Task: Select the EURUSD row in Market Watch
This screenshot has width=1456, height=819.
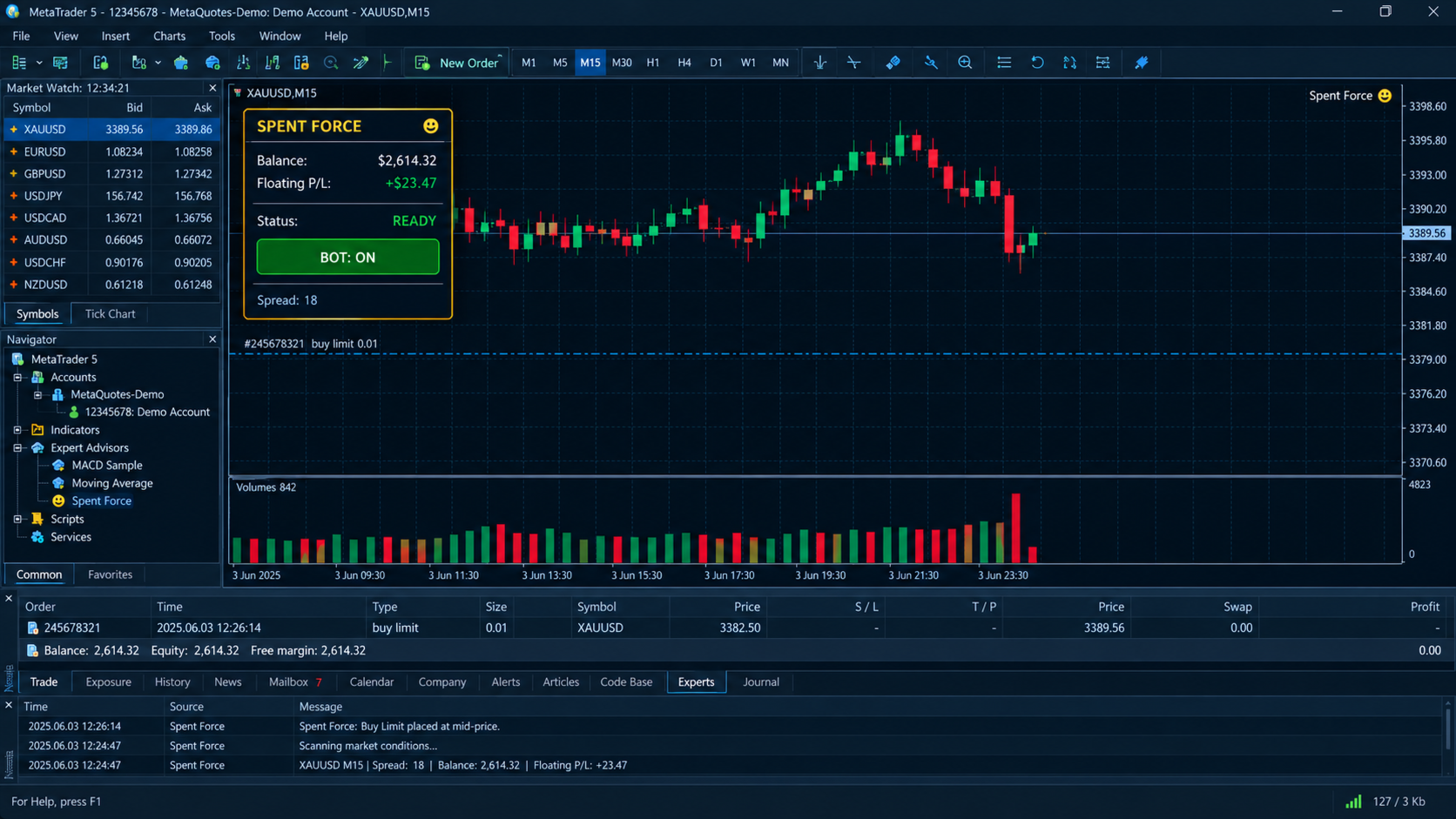Action: click(x=111, y=151)
